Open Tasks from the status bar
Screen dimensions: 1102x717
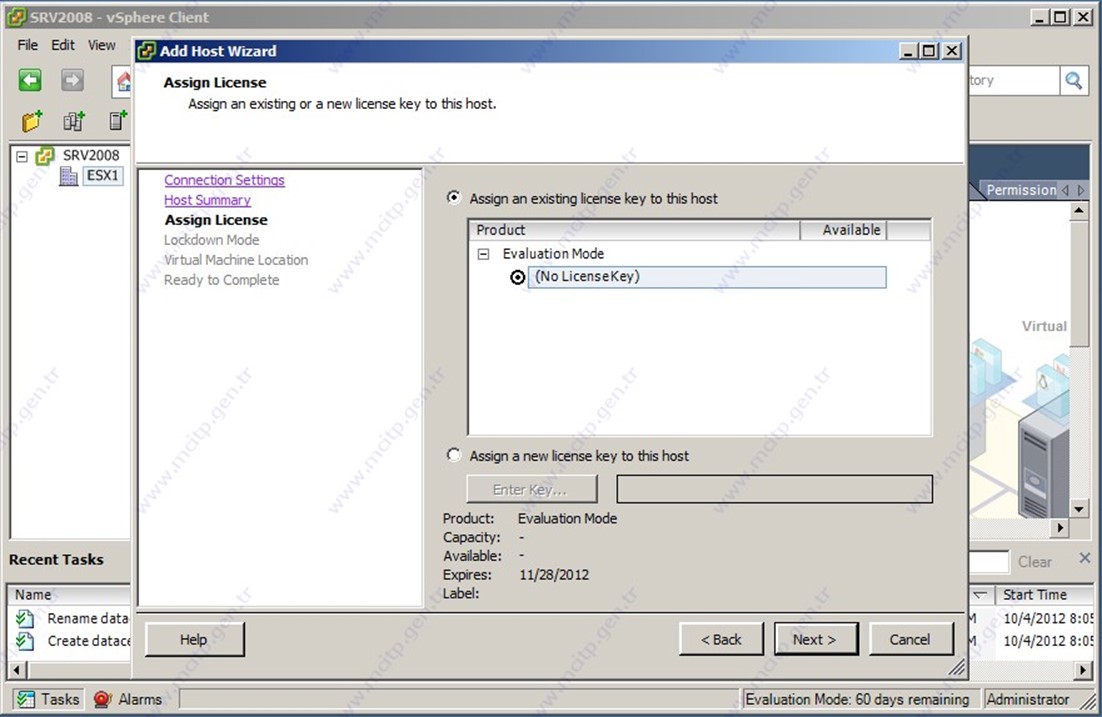48,699
